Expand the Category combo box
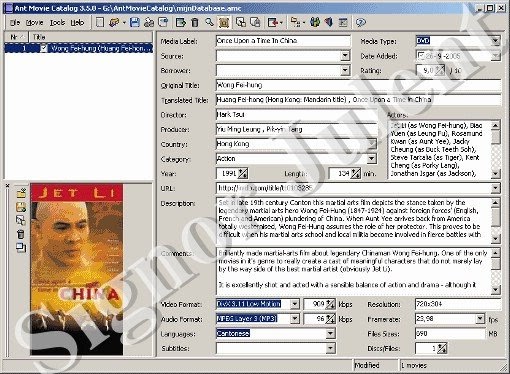 tap(372, 159)
